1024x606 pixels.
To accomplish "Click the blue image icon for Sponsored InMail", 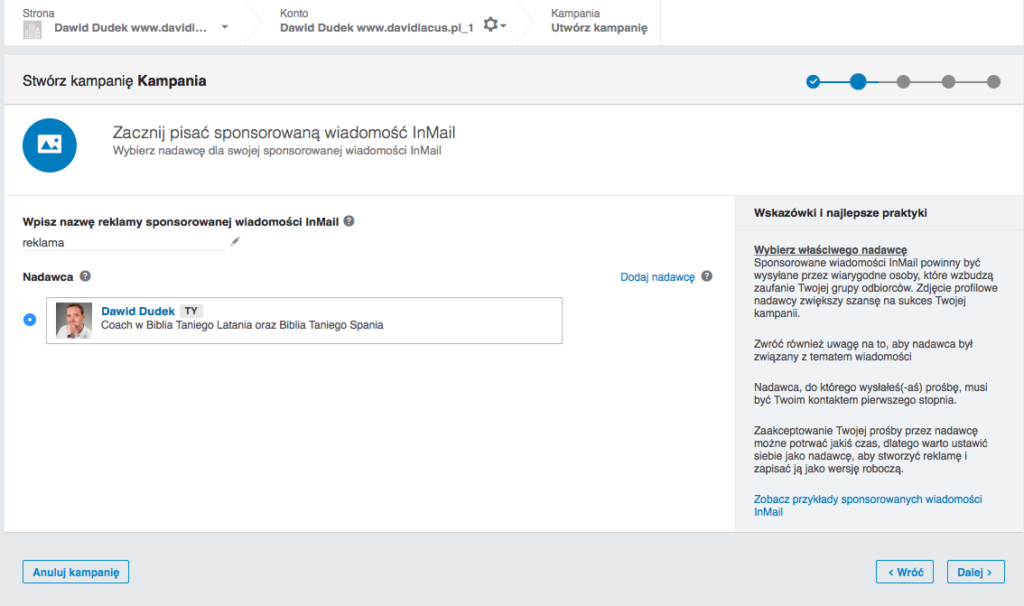I will click(50, 144).
